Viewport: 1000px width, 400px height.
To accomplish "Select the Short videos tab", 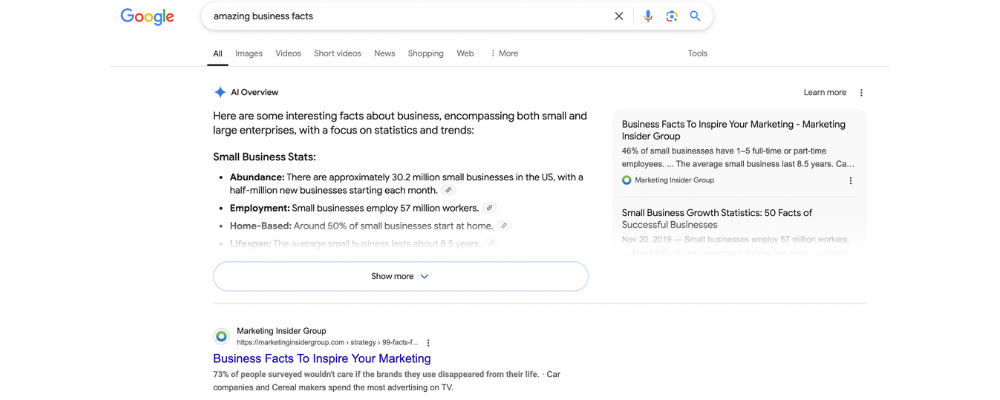I will 337,53.
